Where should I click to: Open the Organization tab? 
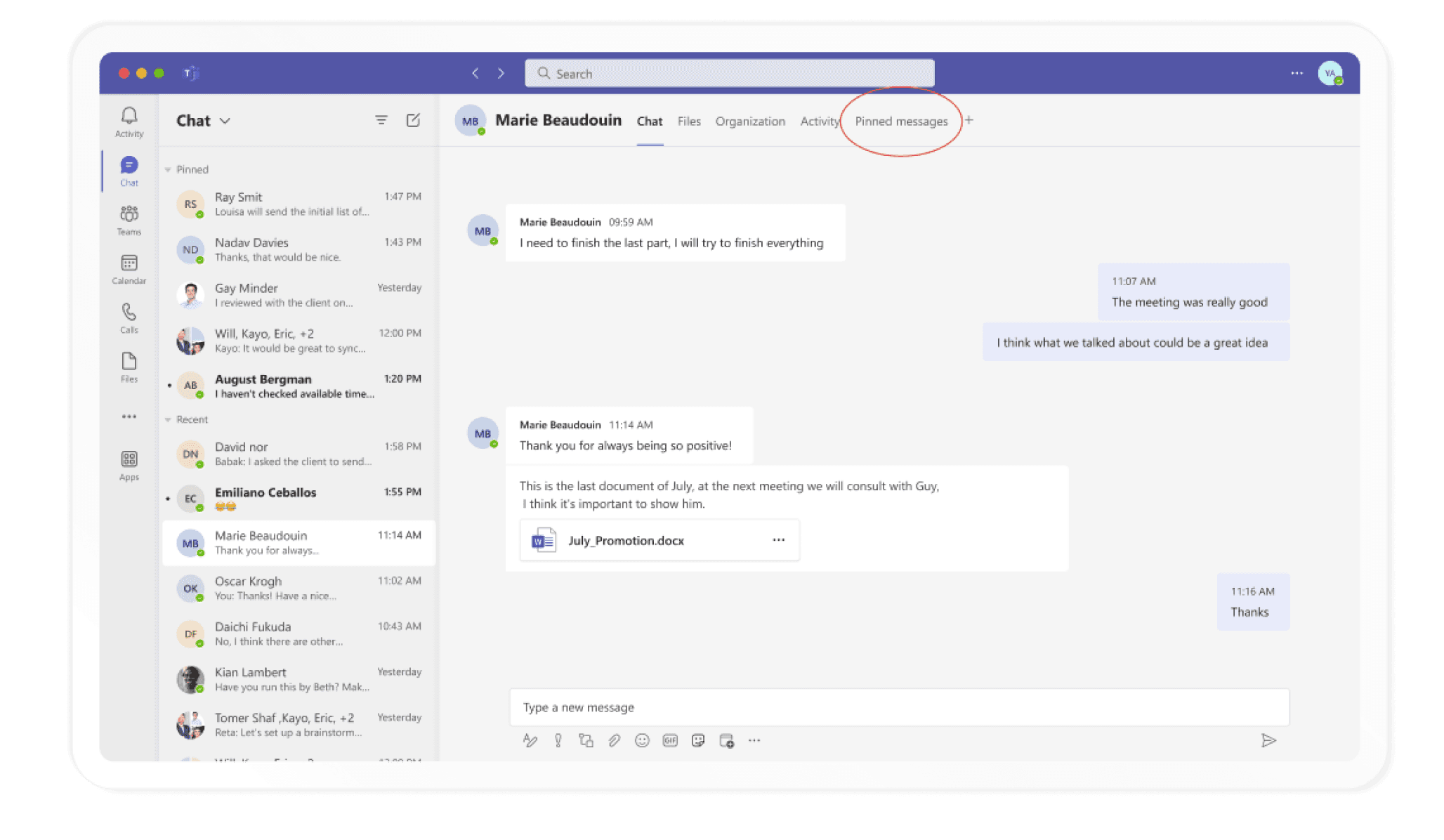click(750, 121)
